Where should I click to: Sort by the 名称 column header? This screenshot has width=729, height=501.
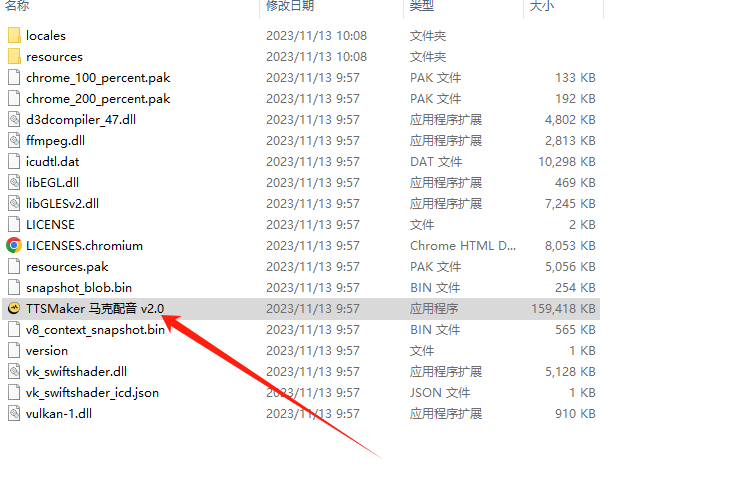[x=17, y=6]
